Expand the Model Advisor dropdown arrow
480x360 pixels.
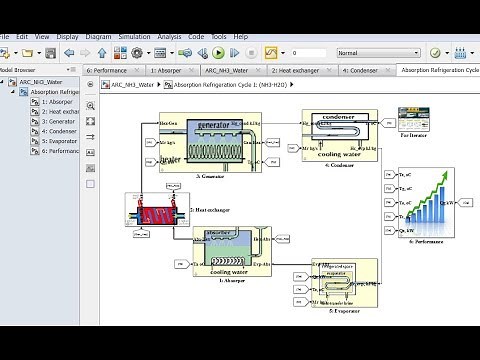click(447, 53)
